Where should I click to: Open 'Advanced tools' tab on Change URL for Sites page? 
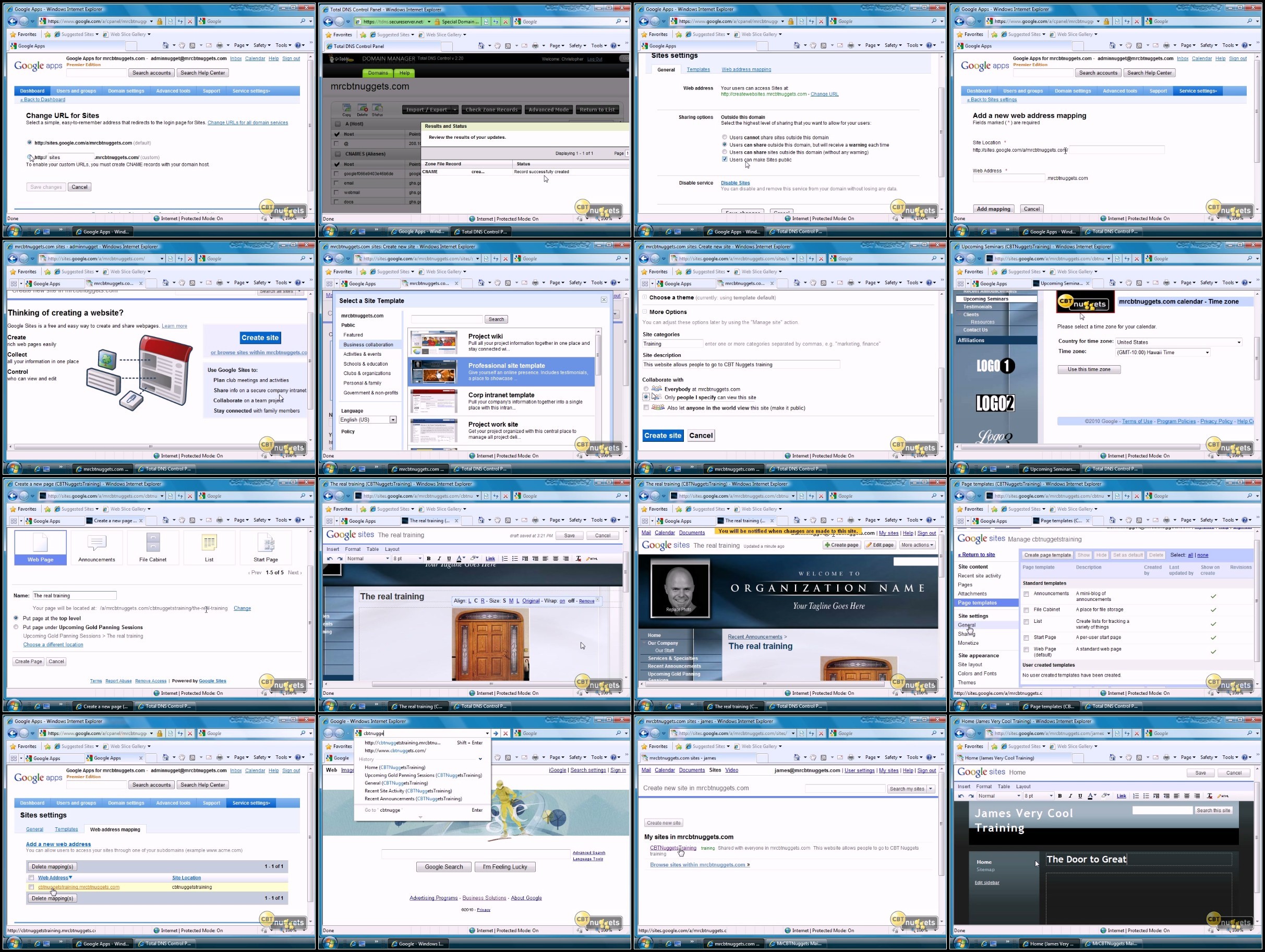173,91
